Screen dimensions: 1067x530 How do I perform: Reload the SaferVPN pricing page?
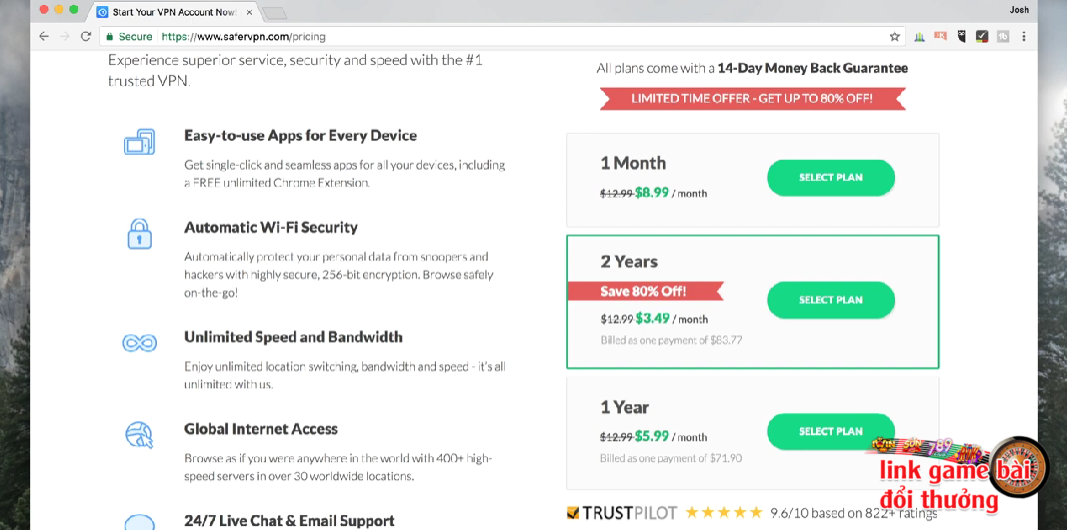click(x=86, y=36)
